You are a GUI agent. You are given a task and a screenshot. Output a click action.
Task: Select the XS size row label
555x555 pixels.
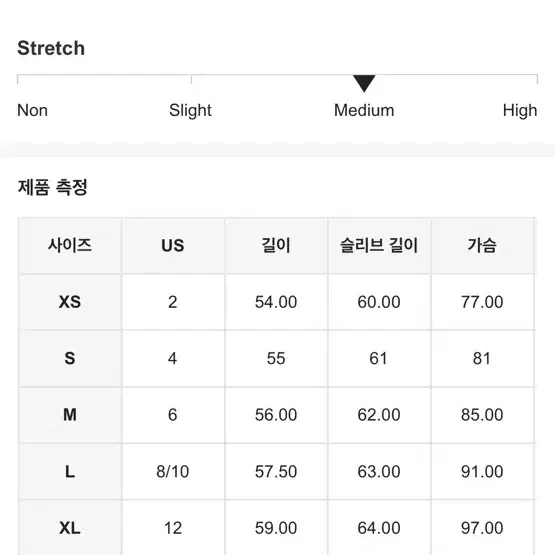70,302
